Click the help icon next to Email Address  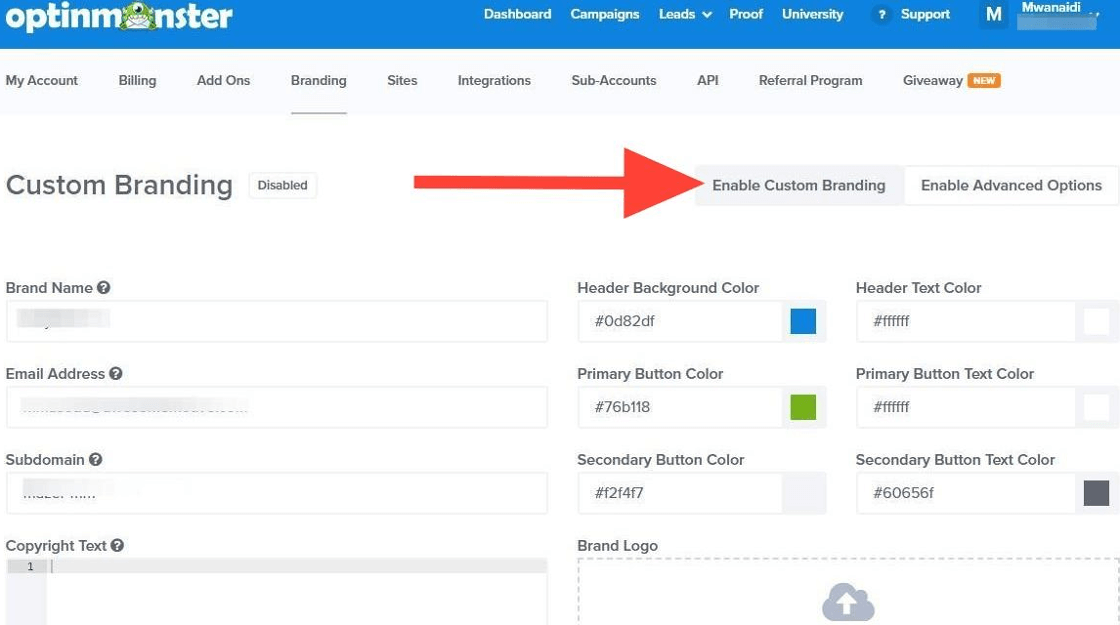coord(116,374)
